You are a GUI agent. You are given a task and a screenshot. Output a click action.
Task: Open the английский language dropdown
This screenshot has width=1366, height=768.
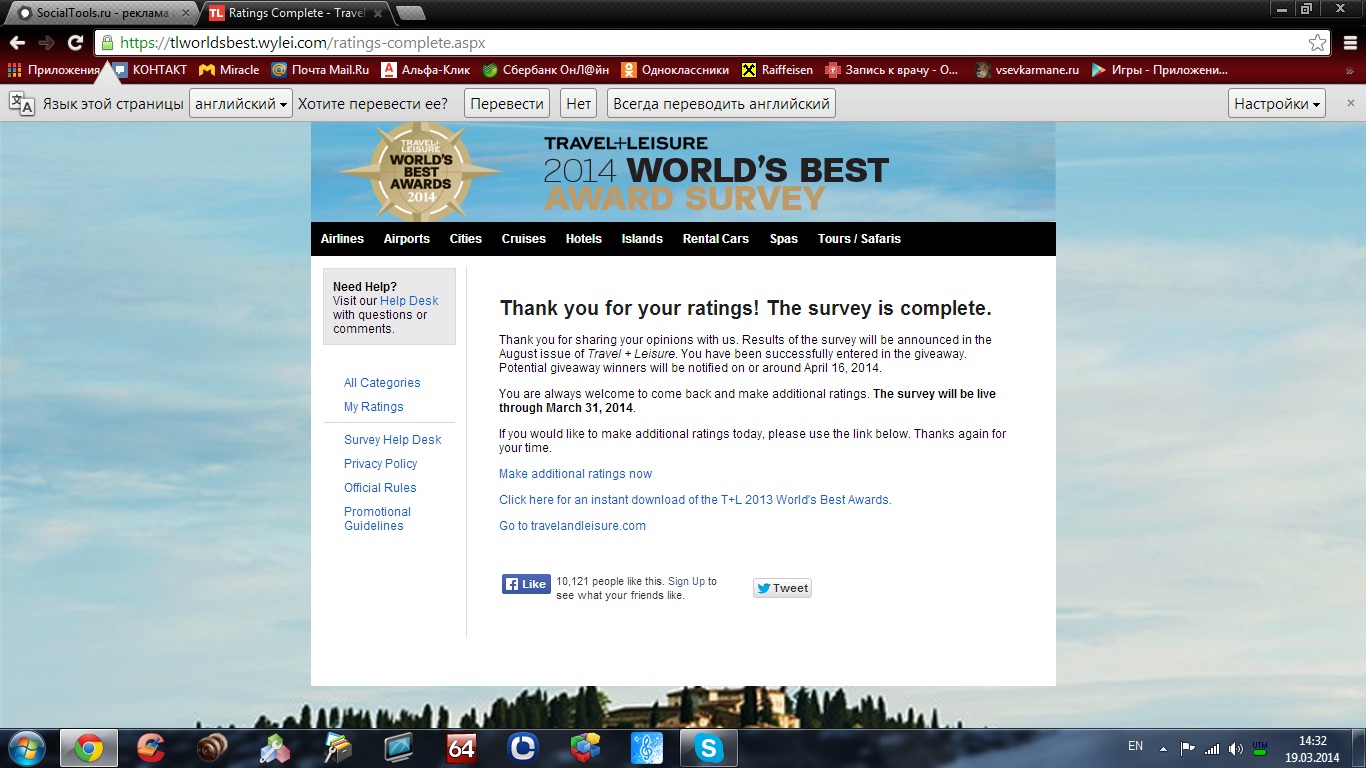coord(241,103)
